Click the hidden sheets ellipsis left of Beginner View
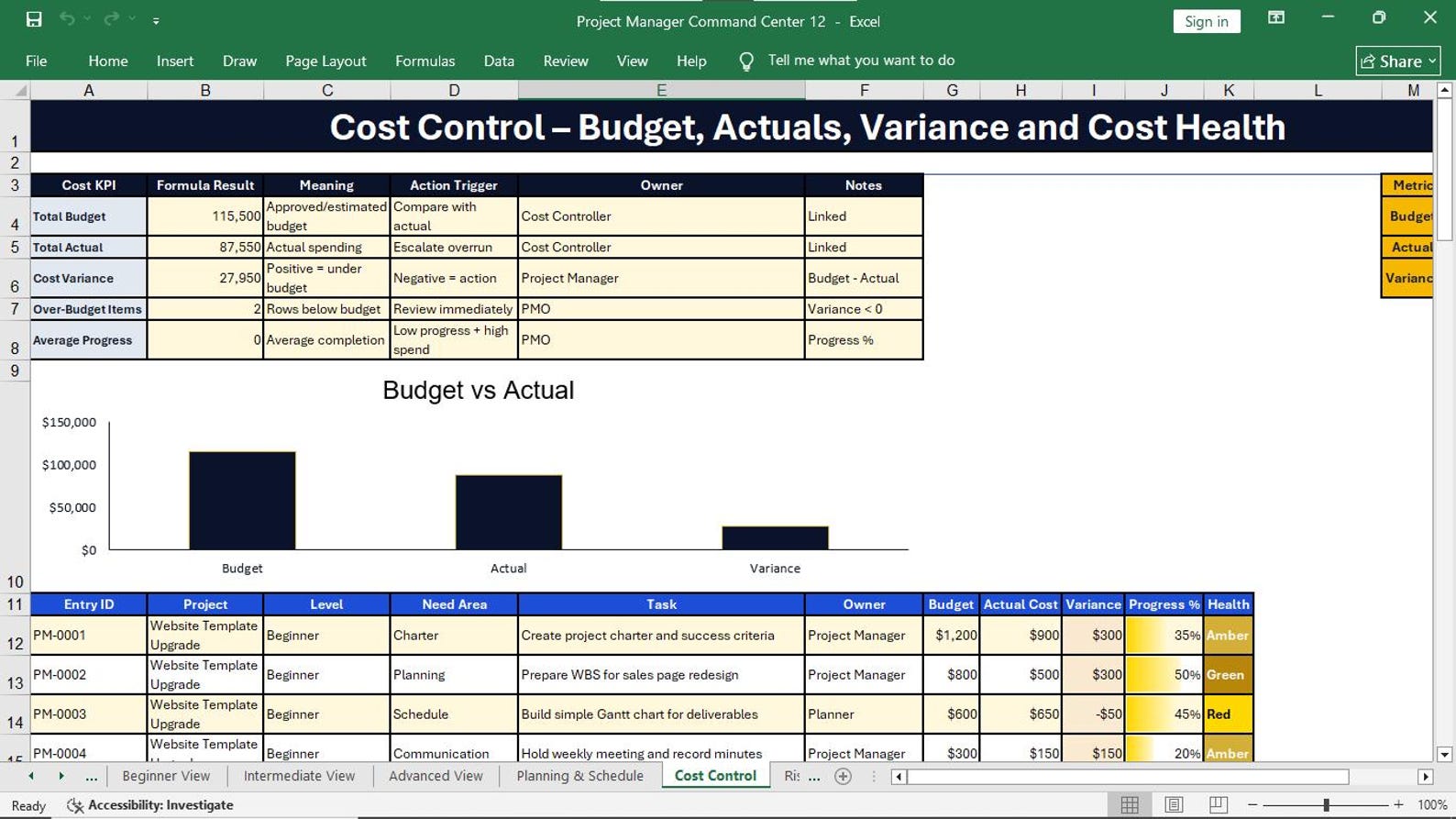 tap(91, 776)
